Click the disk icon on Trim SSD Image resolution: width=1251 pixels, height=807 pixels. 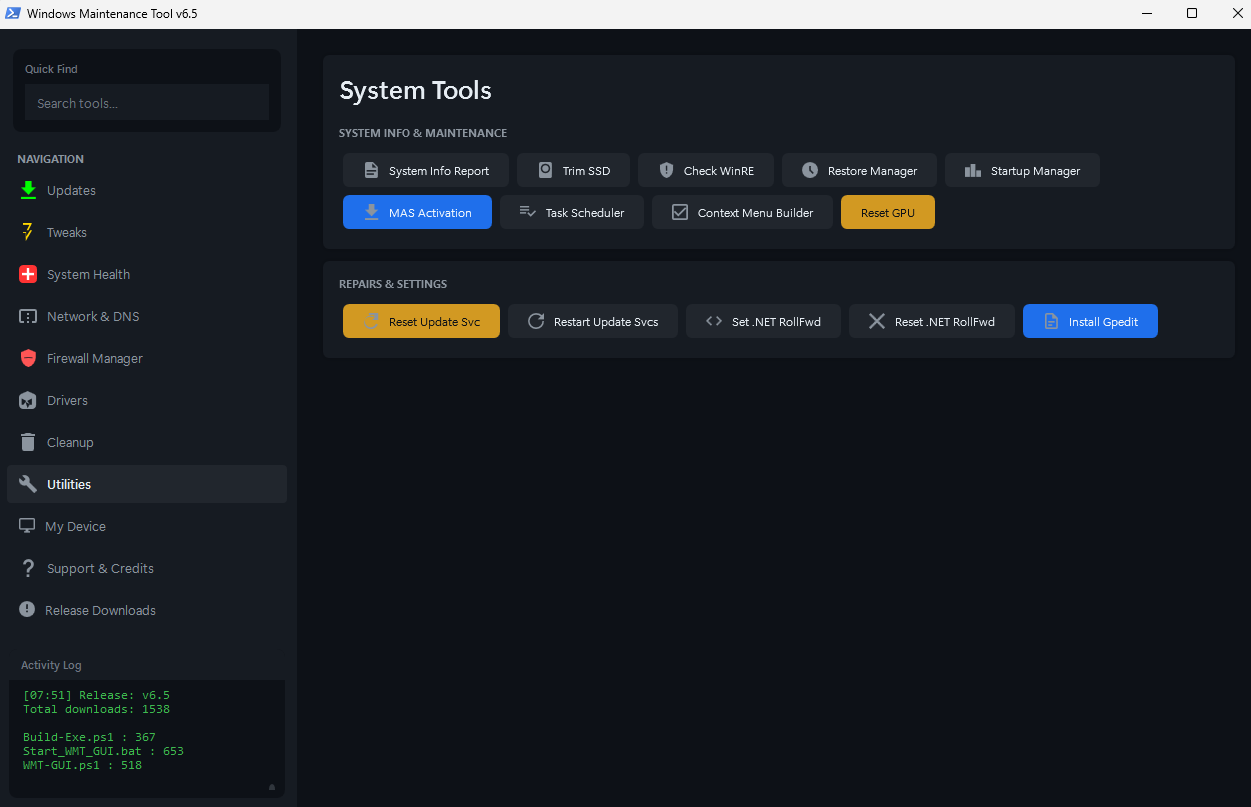tap(545, 170)
